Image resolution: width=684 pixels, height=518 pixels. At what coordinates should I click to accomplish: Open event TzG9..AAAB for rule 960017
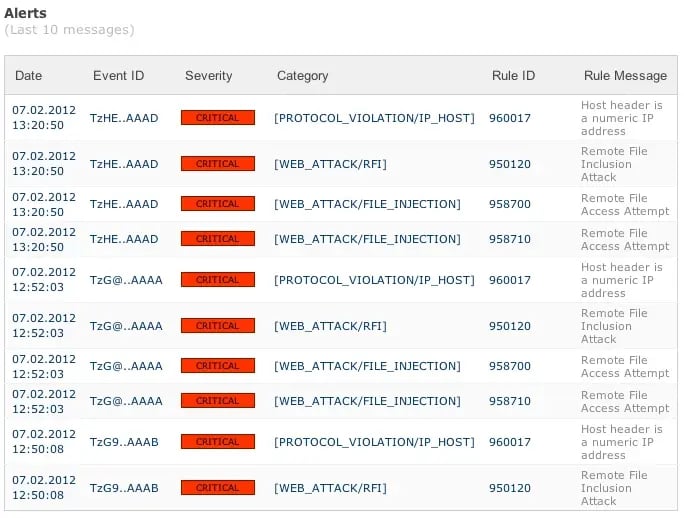[126, 442]
